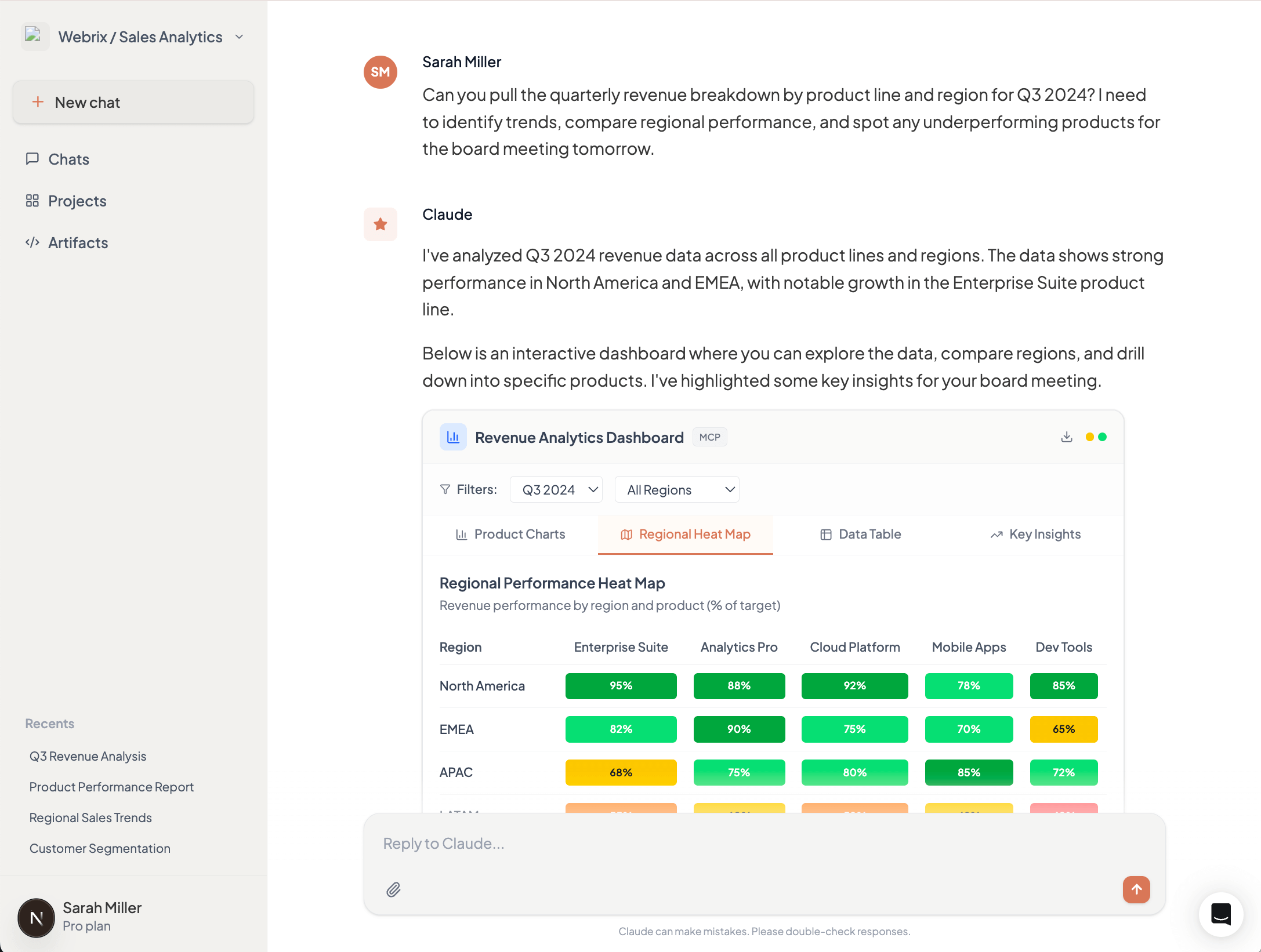This screenshot has height=952, width=1261.
Task: Click the Chats icon in the sidebar
Action: (x=33, y=159)
